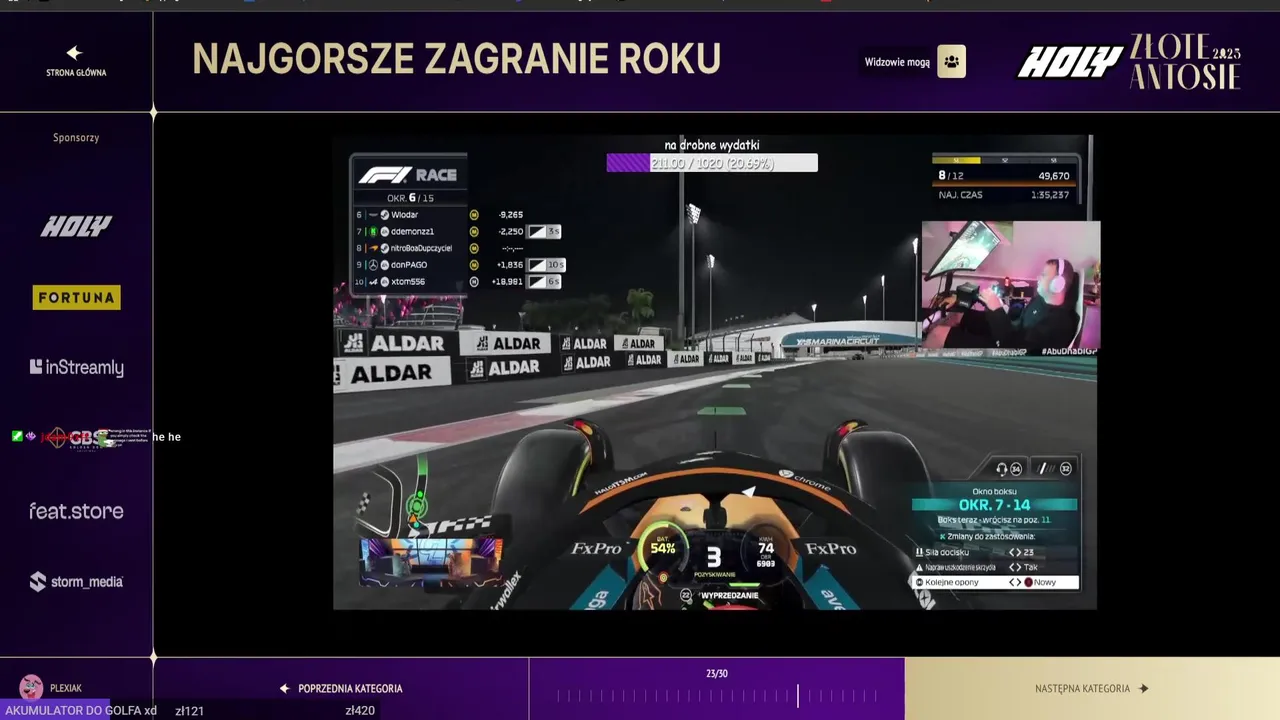Click the McLaren logo beside nitroBoaDupczyciel
This screenshot has width=1280, height=720.
coord(373,248)
